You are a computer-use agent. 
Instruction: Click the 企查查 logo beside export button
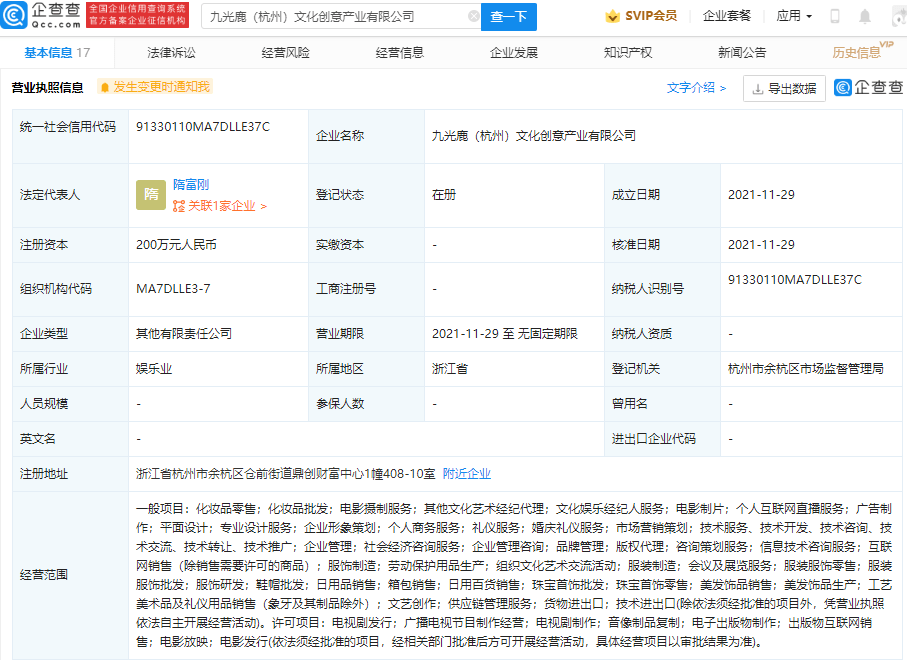[870, 88]
